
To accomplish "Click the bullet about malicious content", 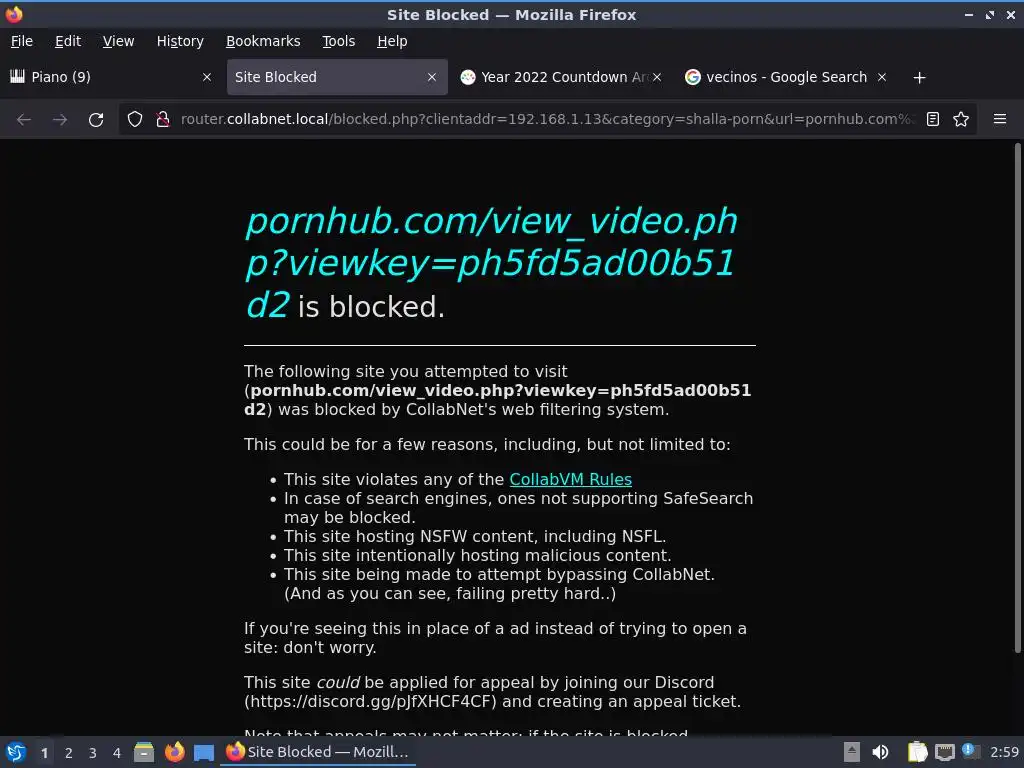I will pyautogui.click(x=477, y=556).
